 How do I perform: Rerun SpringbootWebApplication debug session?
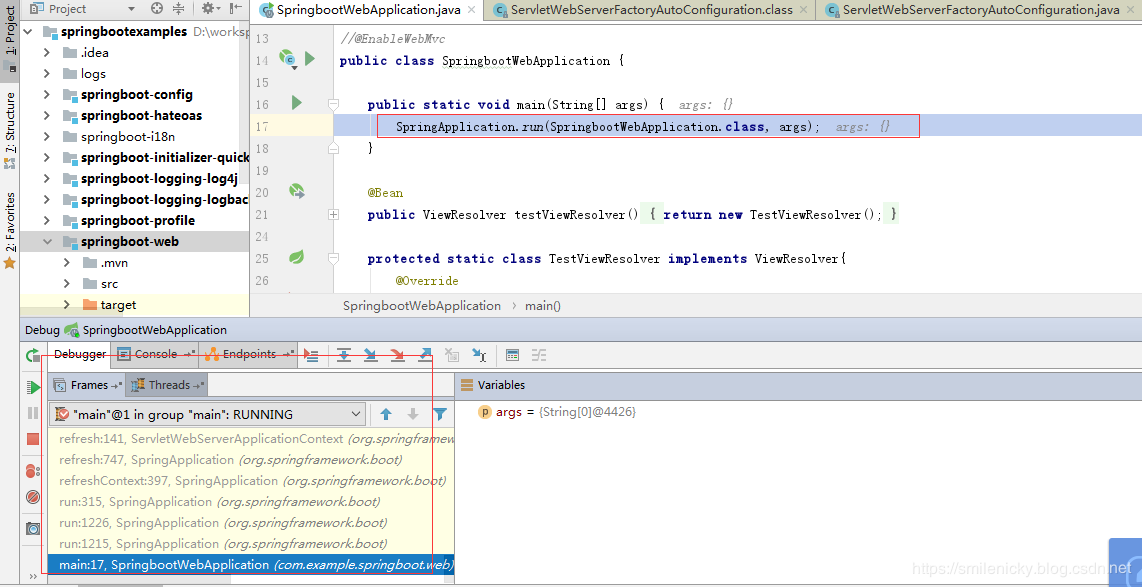32,355
